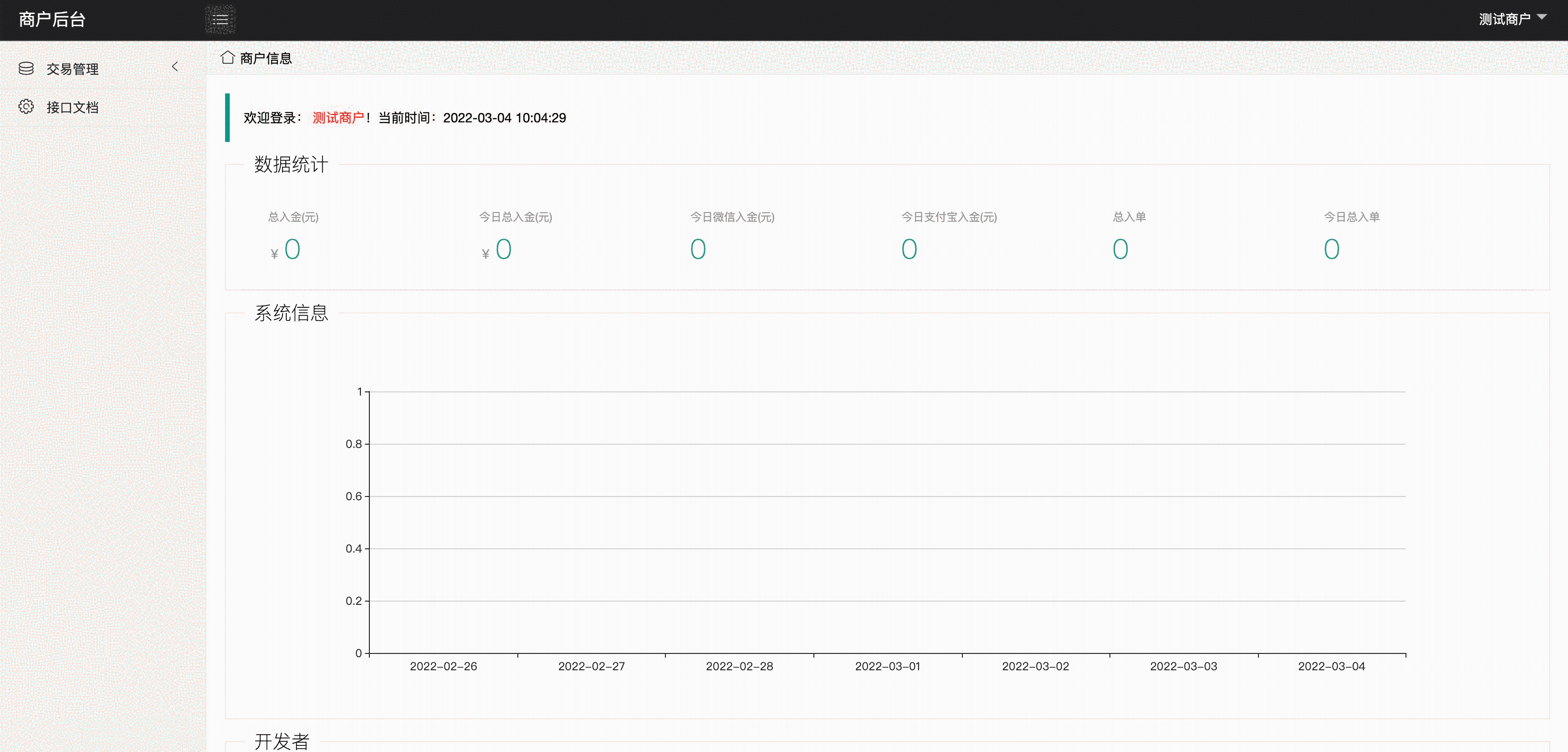Image resolution: width=1568 pixels, height=752 pixels.
Task: Open the 交易管理 sidebar menu
Action: (72, 69)
